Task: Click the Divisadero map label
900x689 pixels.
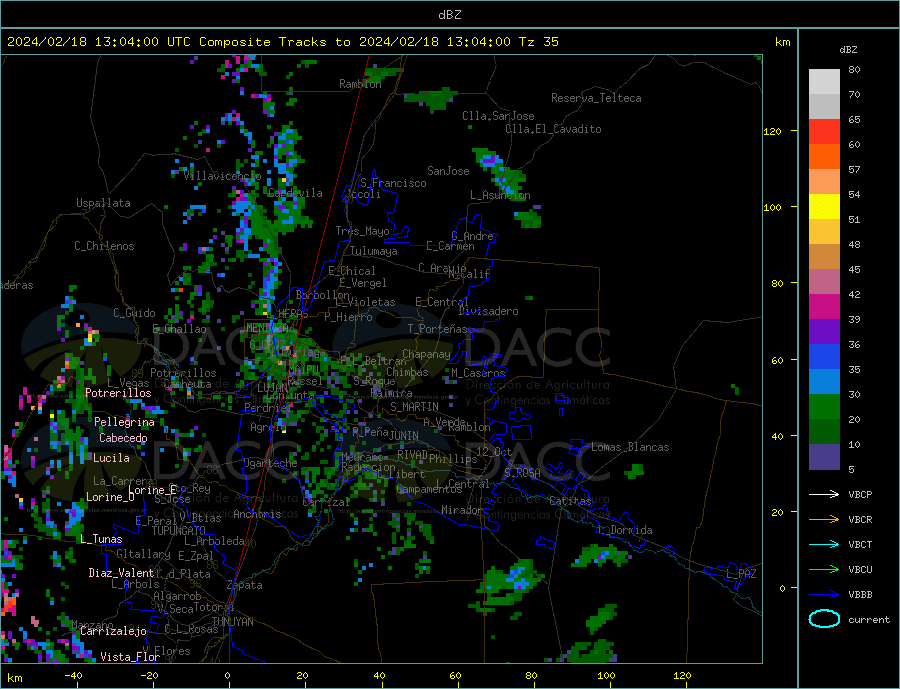Action: click(488, 311)
